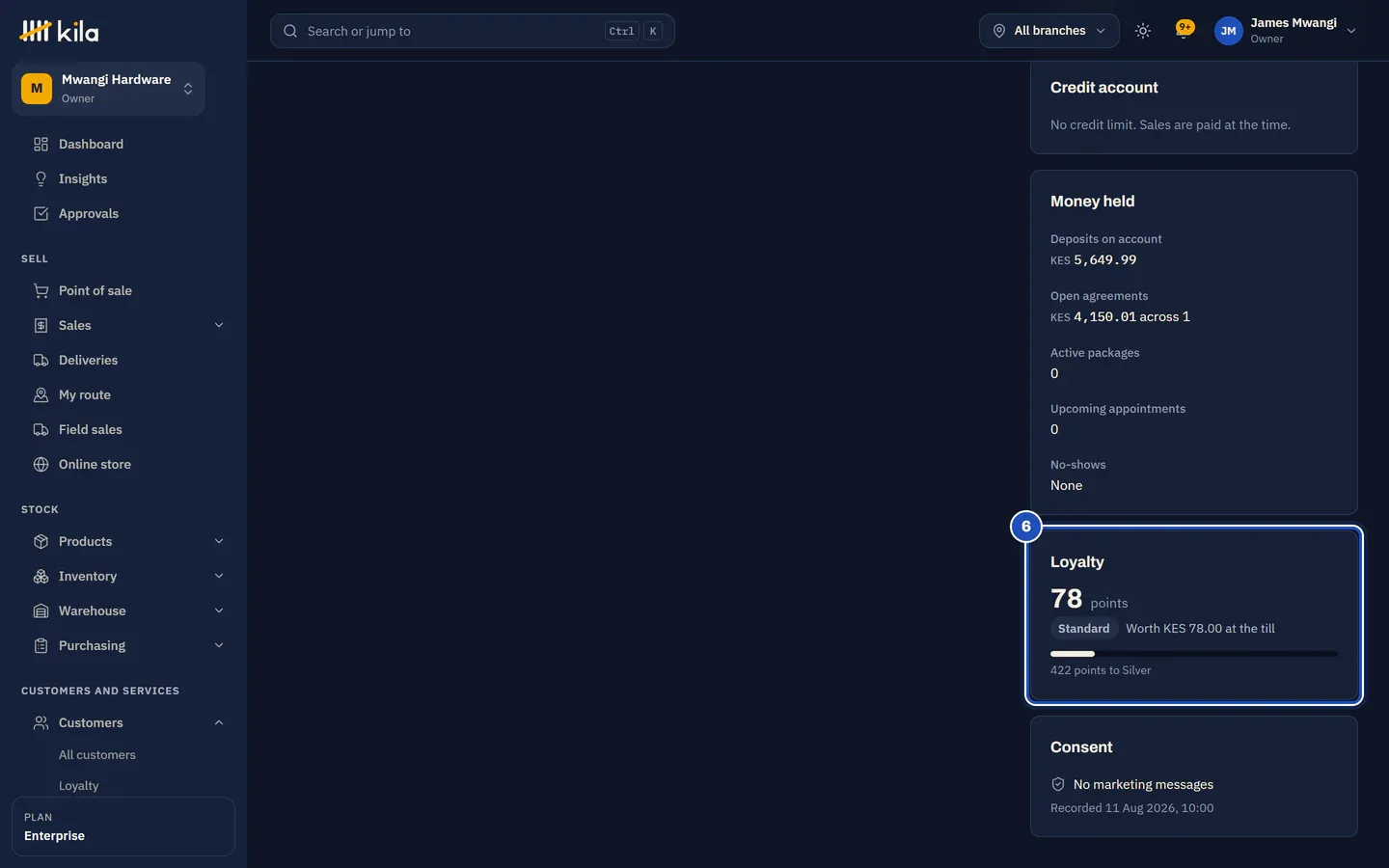
Task: Open the All branches dropdown
Action: [x=1049, y=31]
